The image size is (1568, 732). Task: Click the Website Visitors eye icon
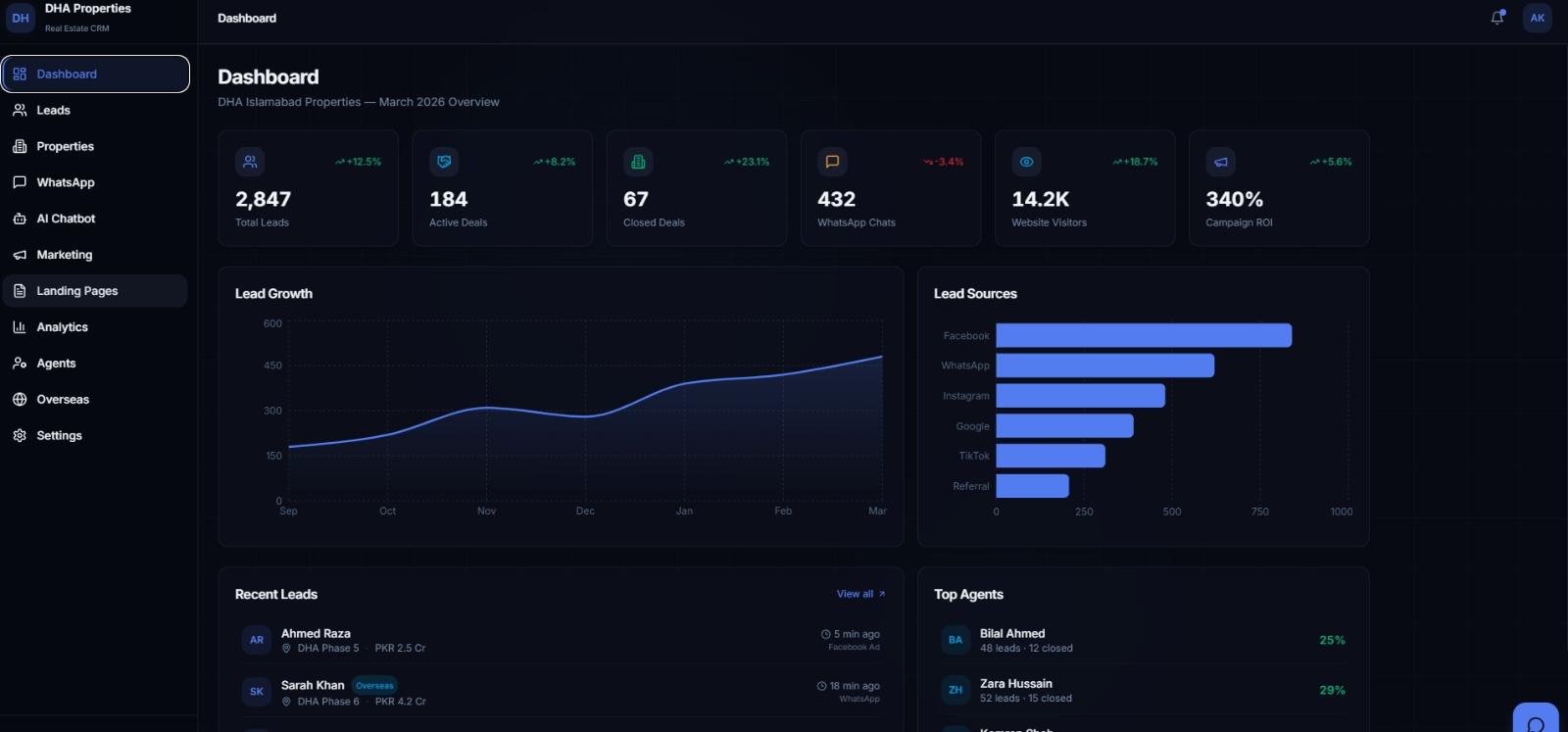(x=1026, y=162)
